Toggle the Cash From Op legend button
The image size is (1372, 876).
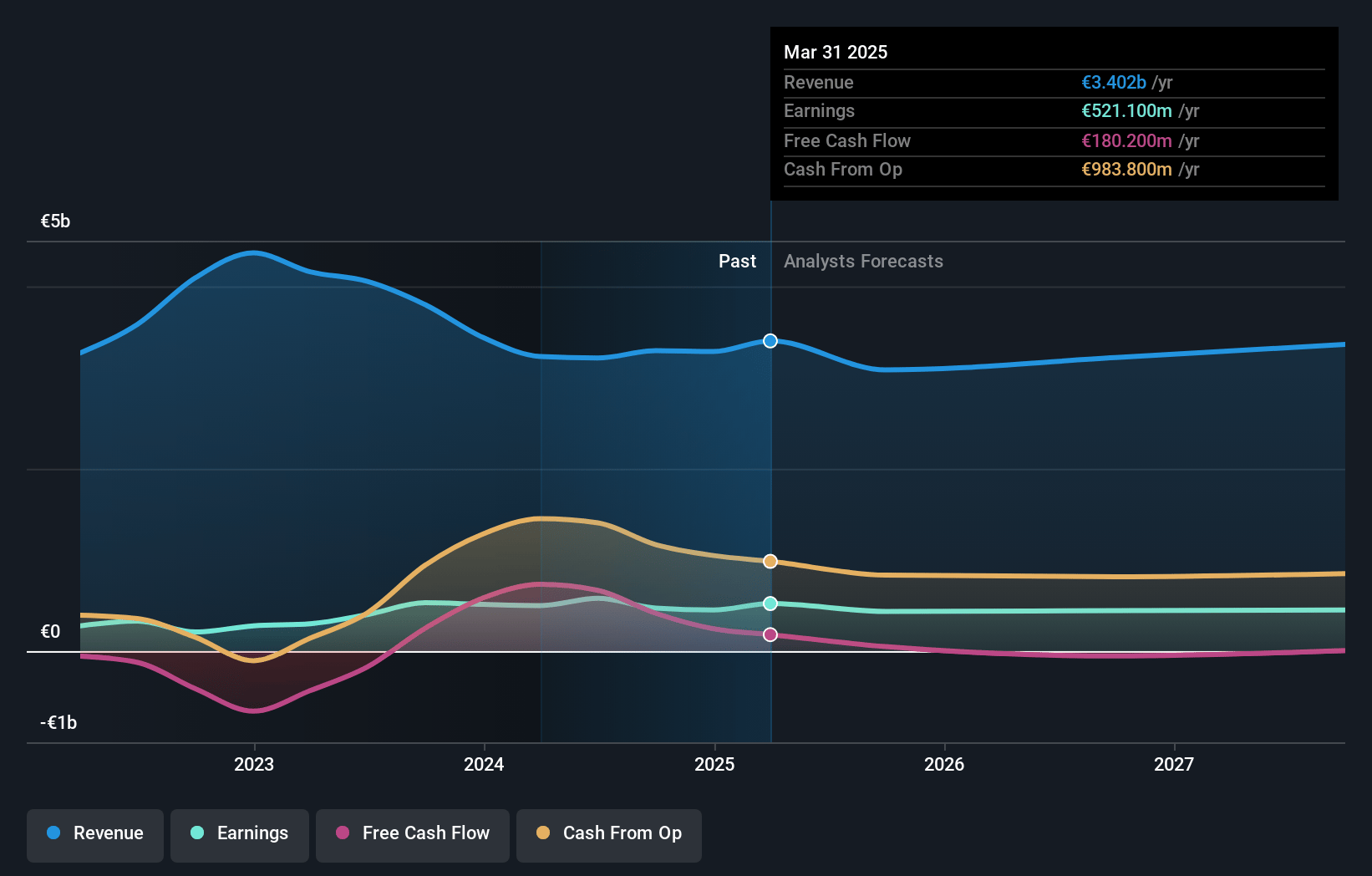coord(609,835)
